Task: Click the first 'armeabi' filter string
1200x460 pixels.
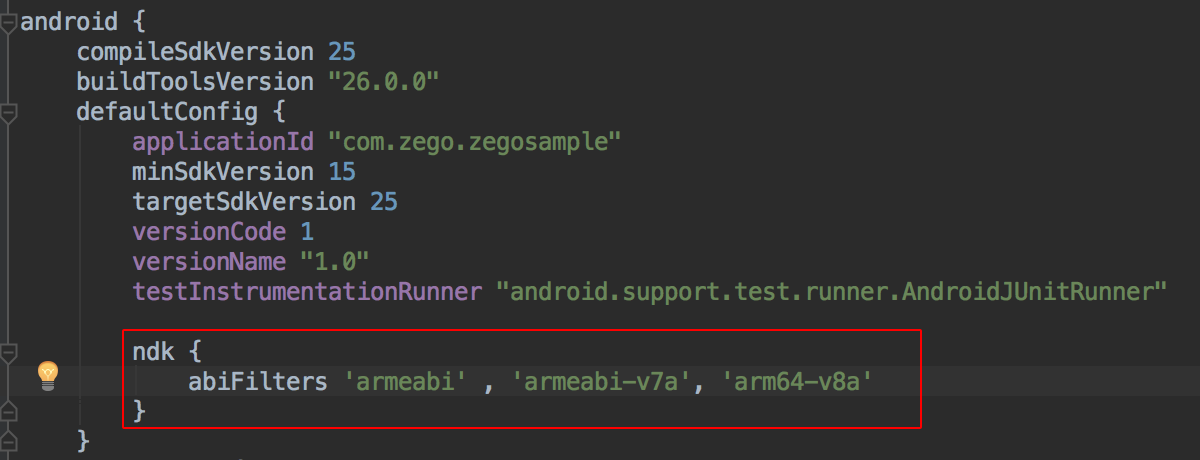Action: coord(406,382)
